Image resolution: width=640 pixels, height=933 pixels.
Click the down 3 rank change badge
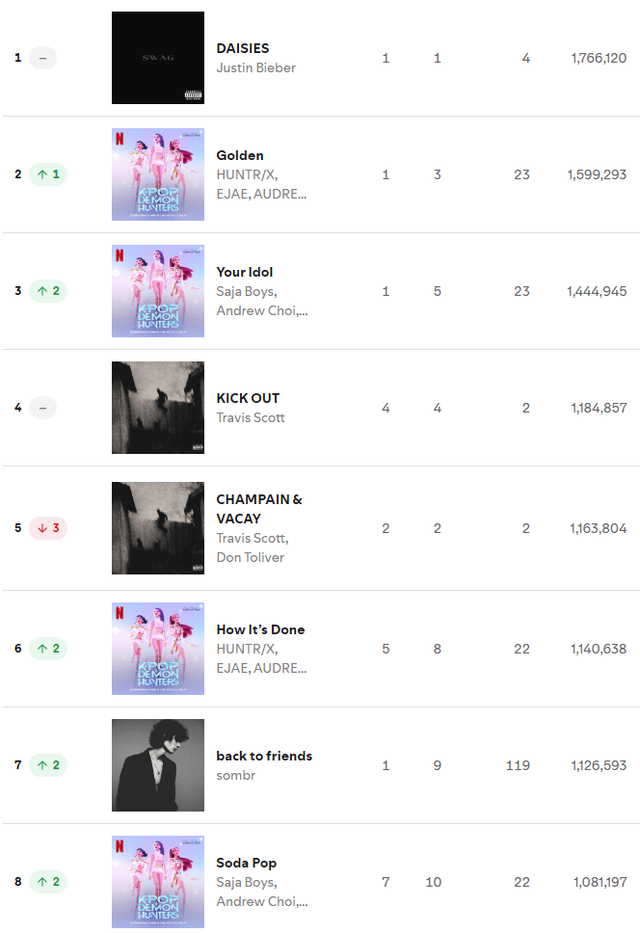[x=48, y=528]
